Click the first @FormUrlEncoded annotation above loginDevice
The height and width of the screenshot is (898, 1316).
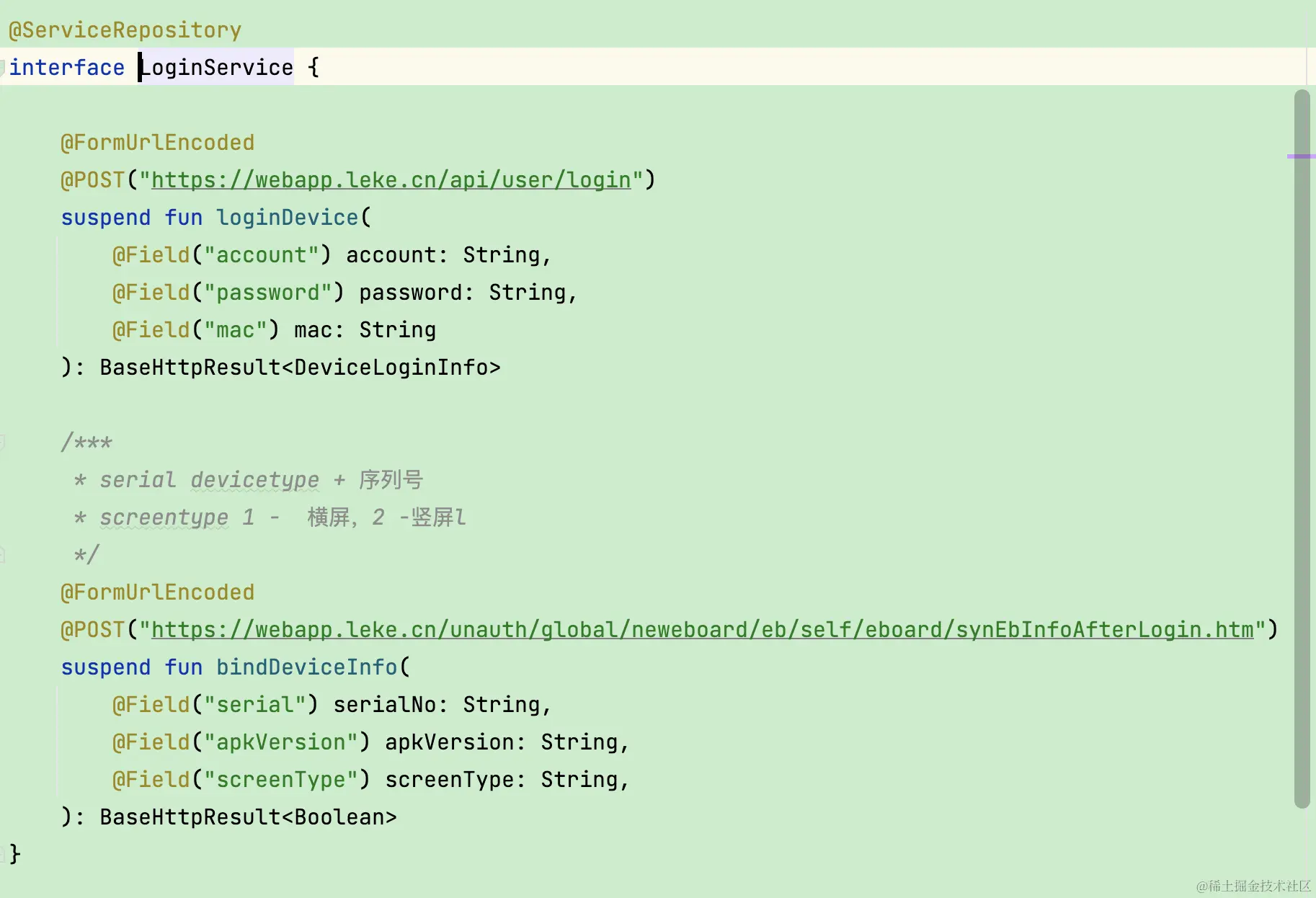click(x=158, y=143)
